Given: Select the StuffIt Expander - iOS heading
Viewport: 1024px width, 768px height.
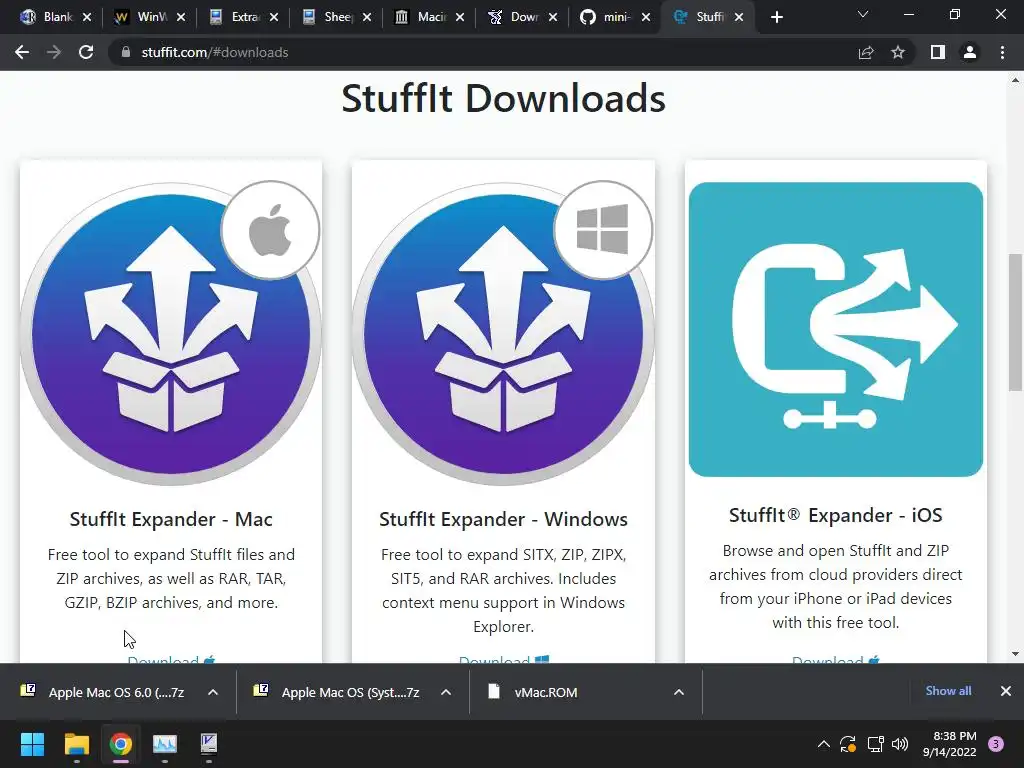Looking at the screenshot, I should pyautogui.click(x=835, y=515).
